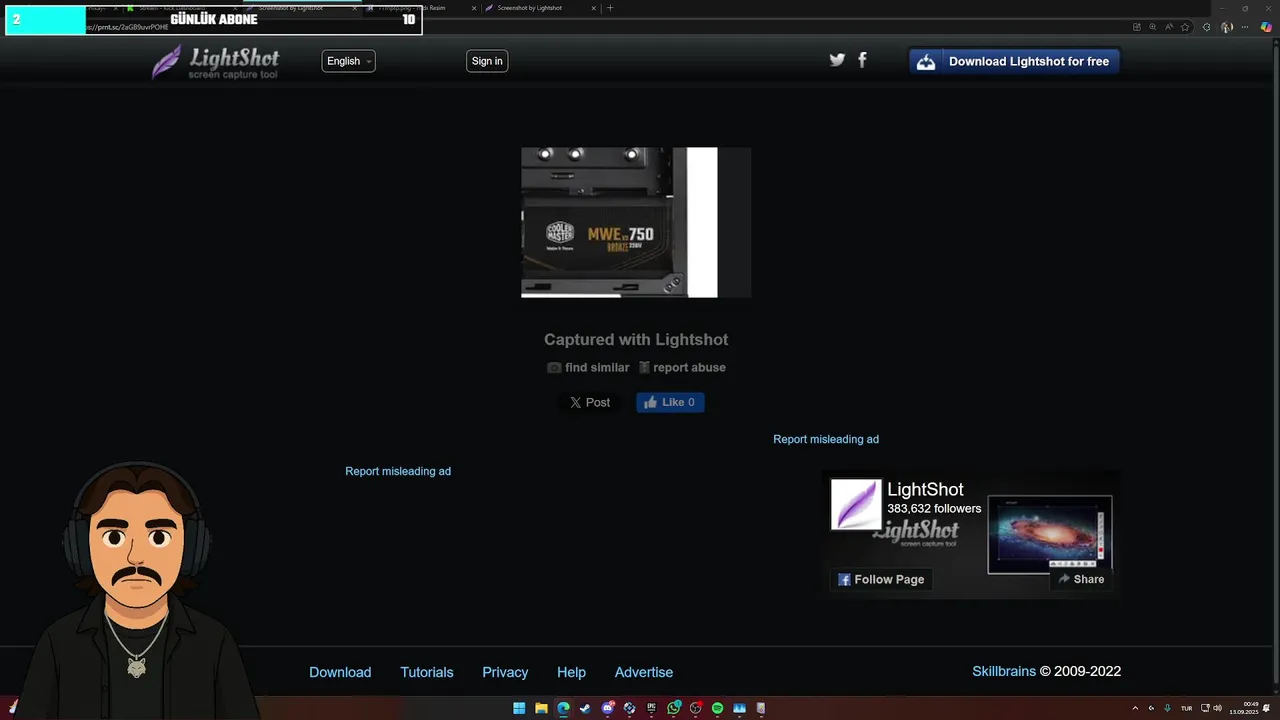The height and width of the screenshot is (720, 1280).
Task: Open the galaxy preview image in the Facebook widget
Action: pyautogui.click(x=1049, y=534)
